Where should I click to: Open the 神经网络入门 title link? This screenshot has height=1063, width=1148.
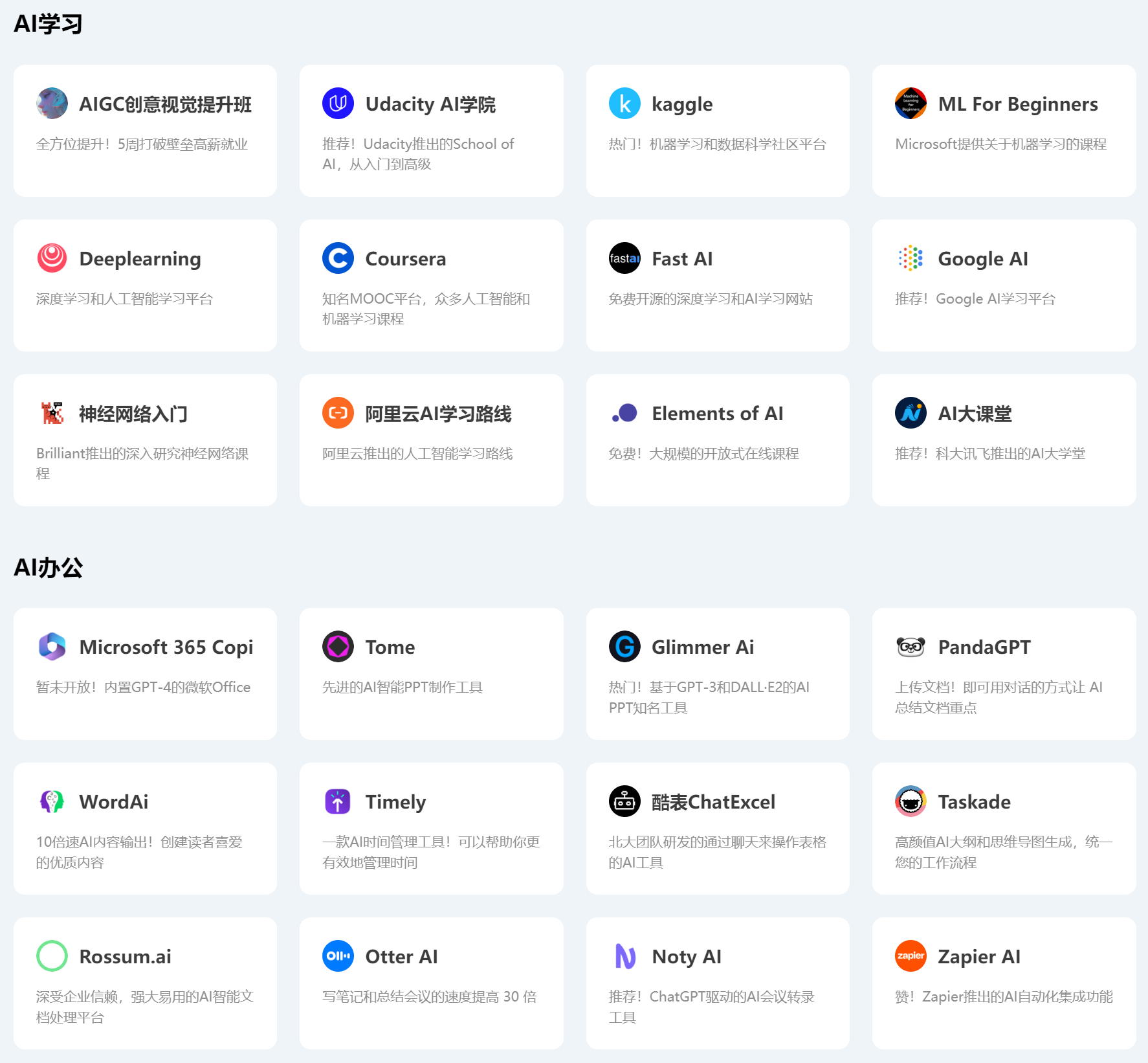coord(133,414)
